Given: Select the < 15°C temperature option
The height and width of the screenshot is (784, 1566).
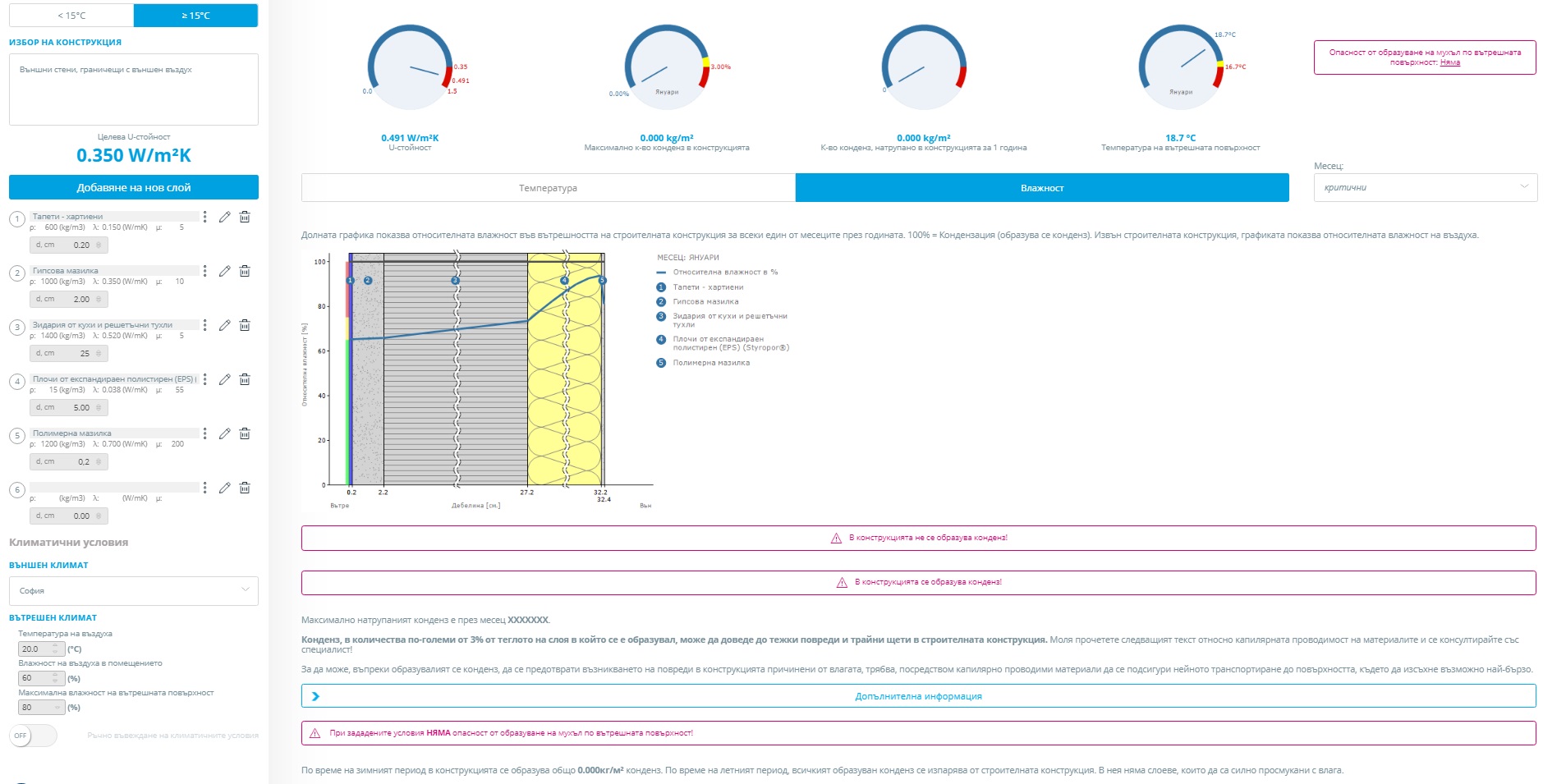Looking at the screenshot, I should pos(71,16).
